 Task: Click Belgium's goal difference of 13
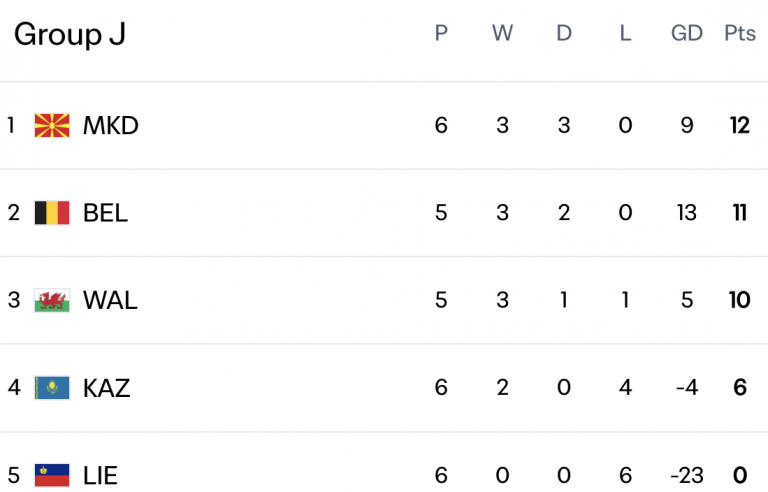click(686, 213)
